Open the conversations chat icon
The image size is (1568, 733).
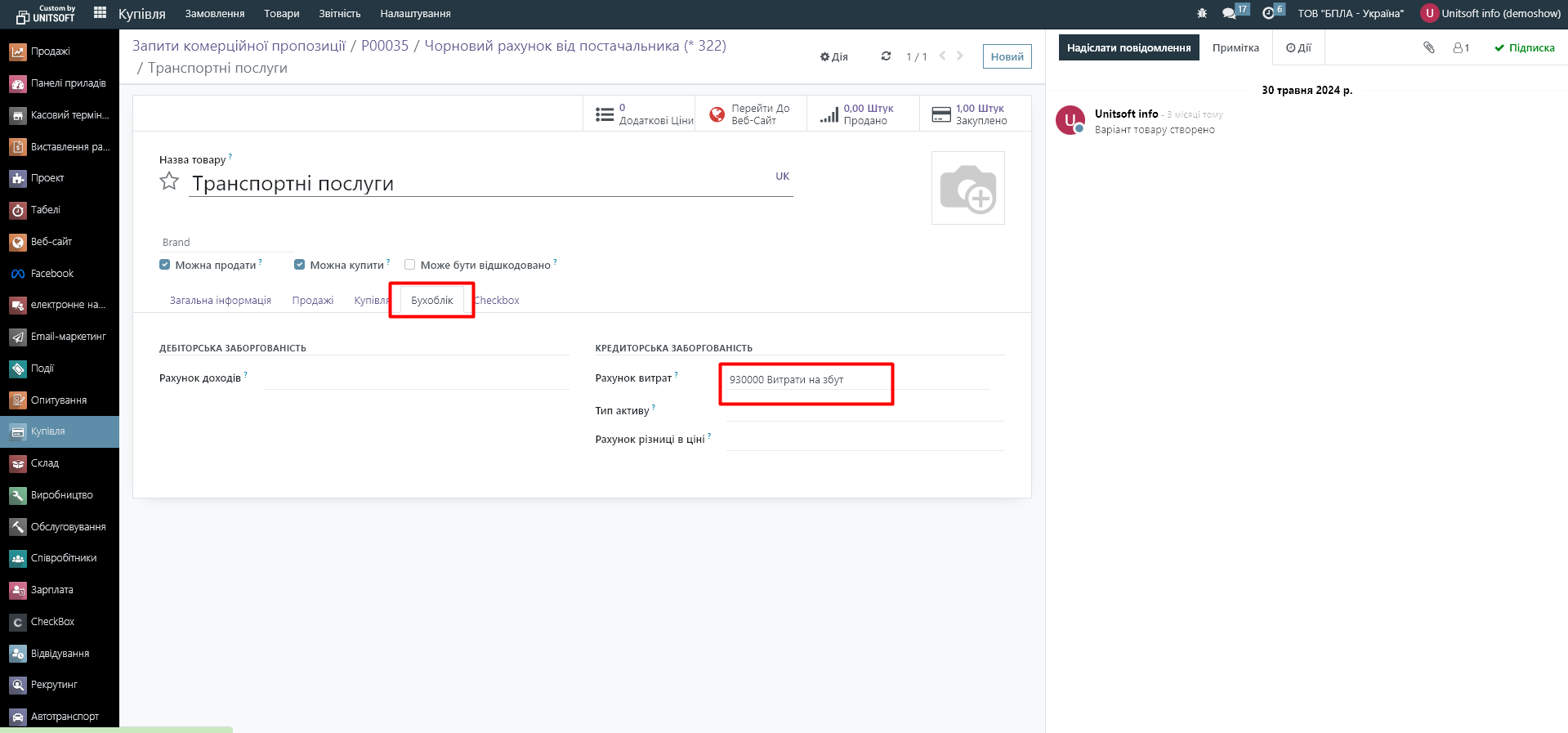[1229, 13]
